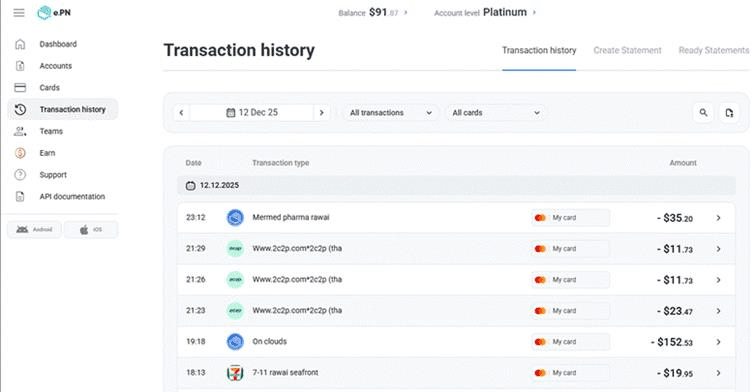Click the Transaction type column header

[x=281, y=163]
